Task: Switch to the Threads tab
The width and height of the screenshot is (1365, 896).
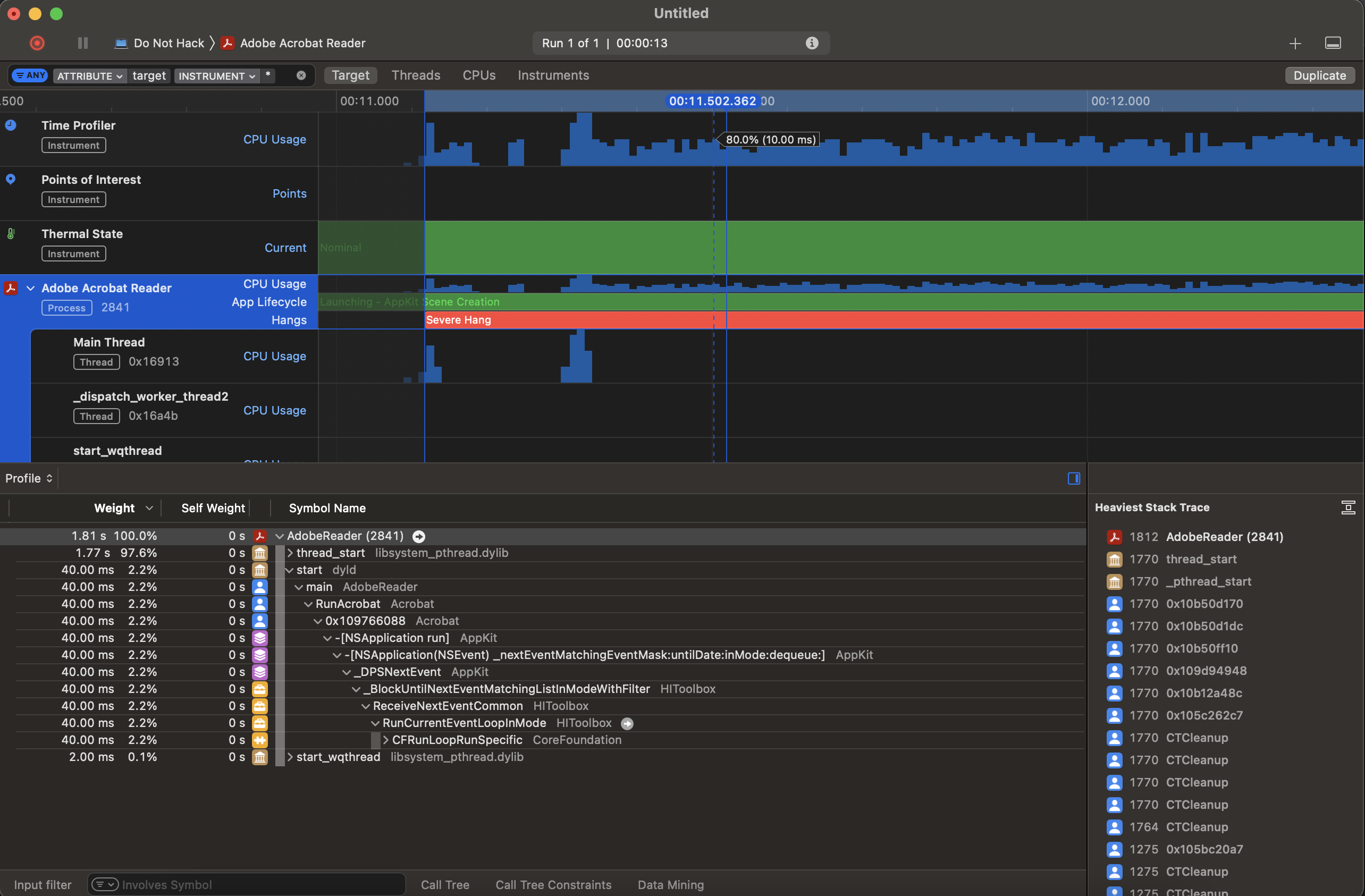Action: (415, 75)
